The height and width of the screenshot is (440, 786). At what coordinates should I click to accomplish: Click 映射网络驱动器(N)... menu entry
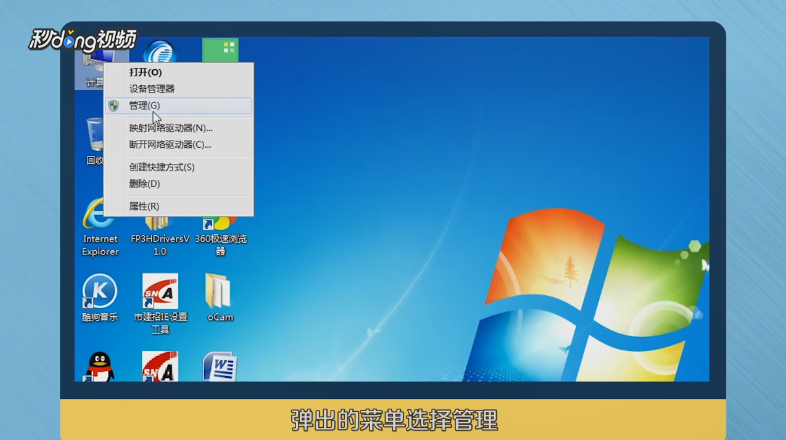[x=178, y=128]
